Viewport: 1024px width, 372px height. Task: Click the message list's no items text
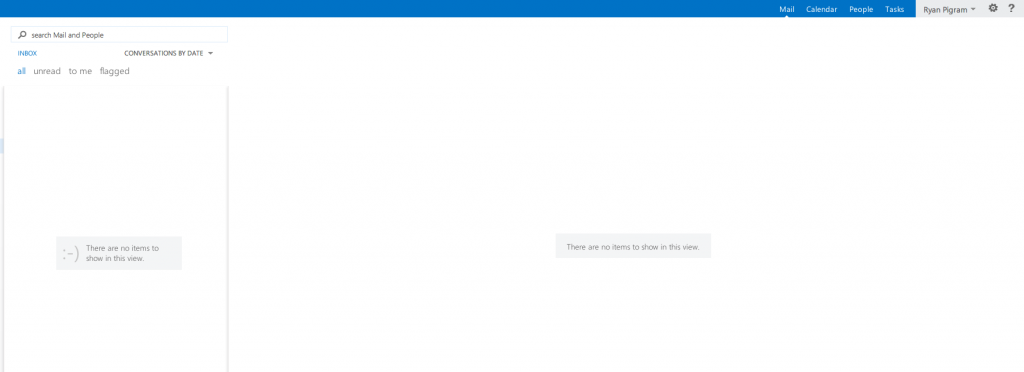[122, 253]
